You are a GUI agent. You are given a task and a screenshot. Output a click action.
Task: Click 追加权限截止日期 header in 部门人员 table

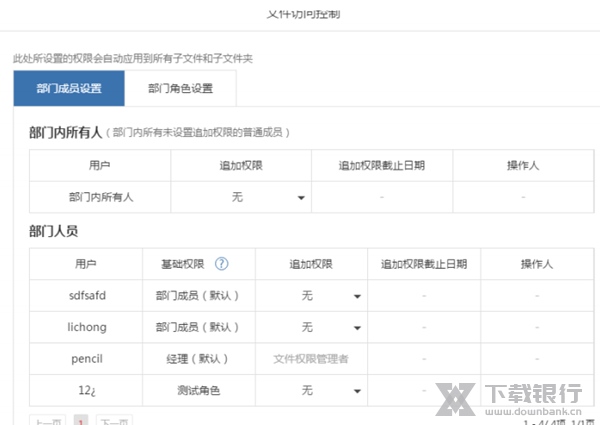point(424,264)
